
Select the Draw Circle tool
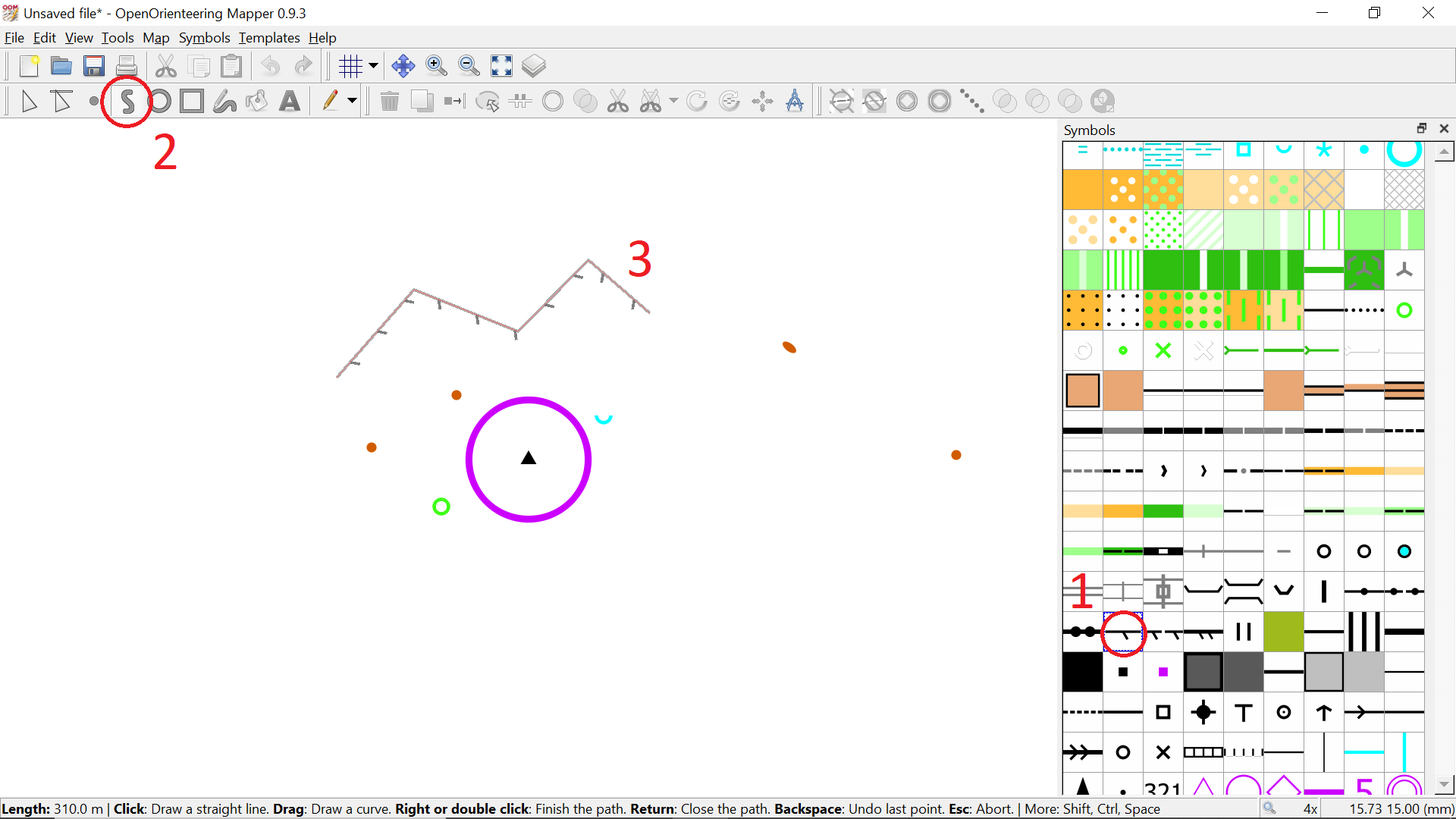(x=160, y=101)
